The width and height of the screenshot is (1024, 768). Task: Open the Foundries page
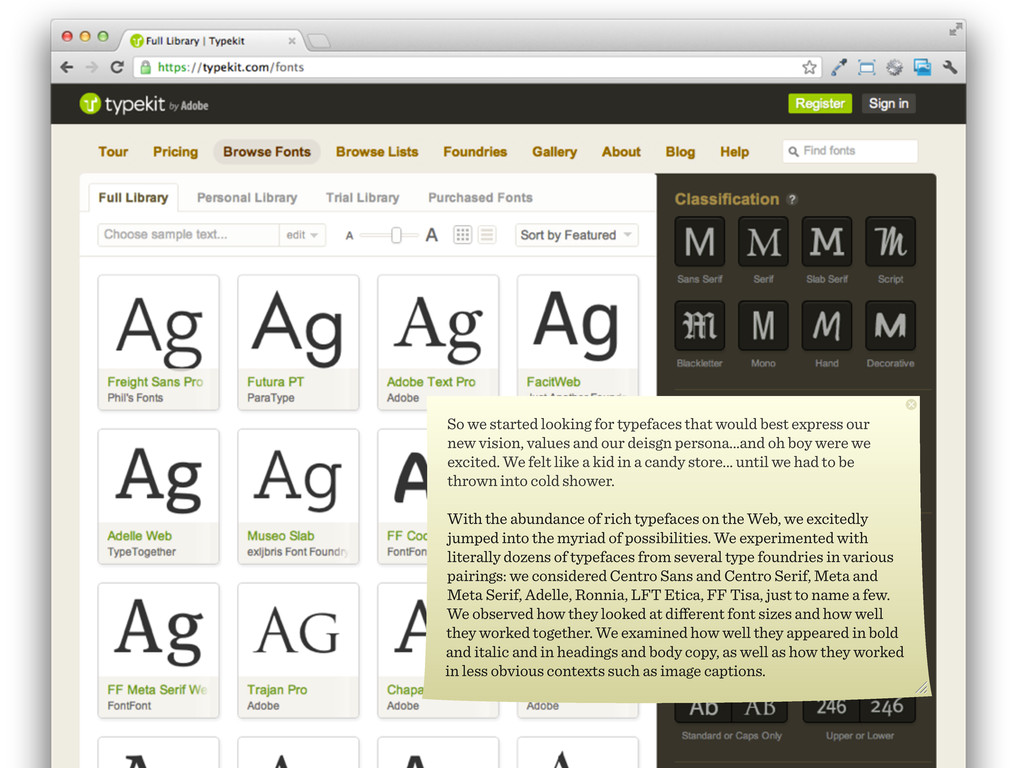(475, 152)
